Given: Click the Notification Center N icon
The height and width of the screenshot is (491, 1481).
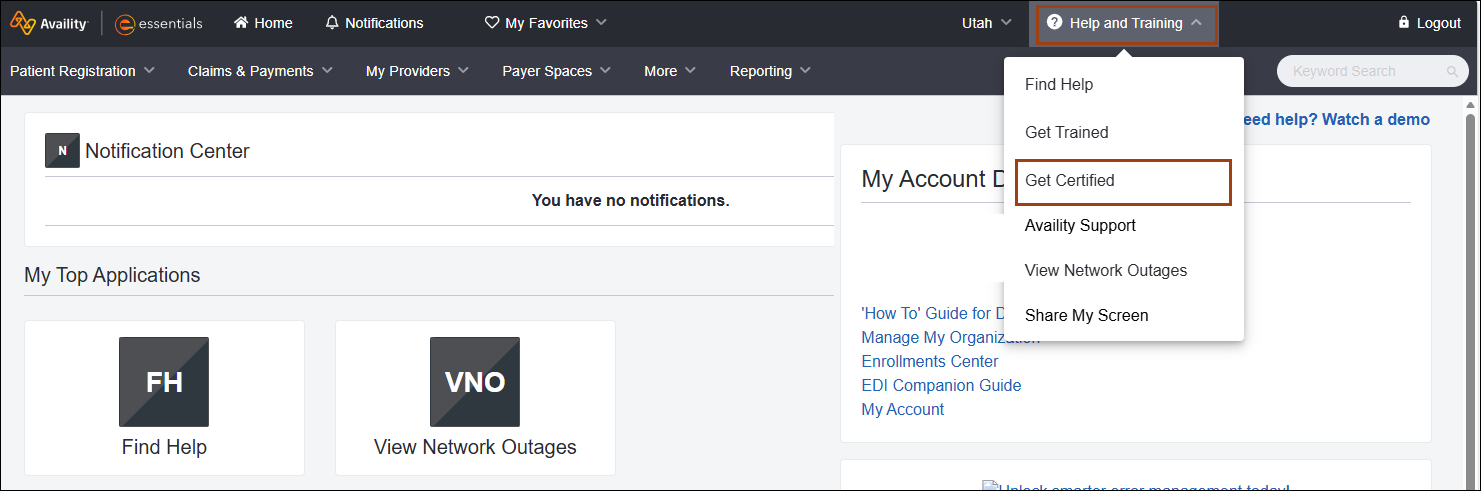Looking at the screenshot, I should [62, 151].
